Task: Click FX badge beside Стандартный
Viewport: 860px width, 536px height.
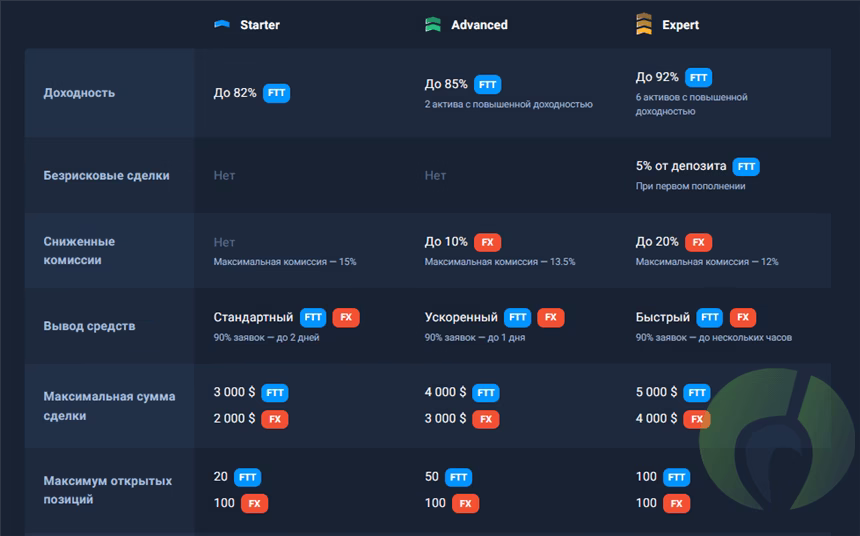Action: (346, 317)
